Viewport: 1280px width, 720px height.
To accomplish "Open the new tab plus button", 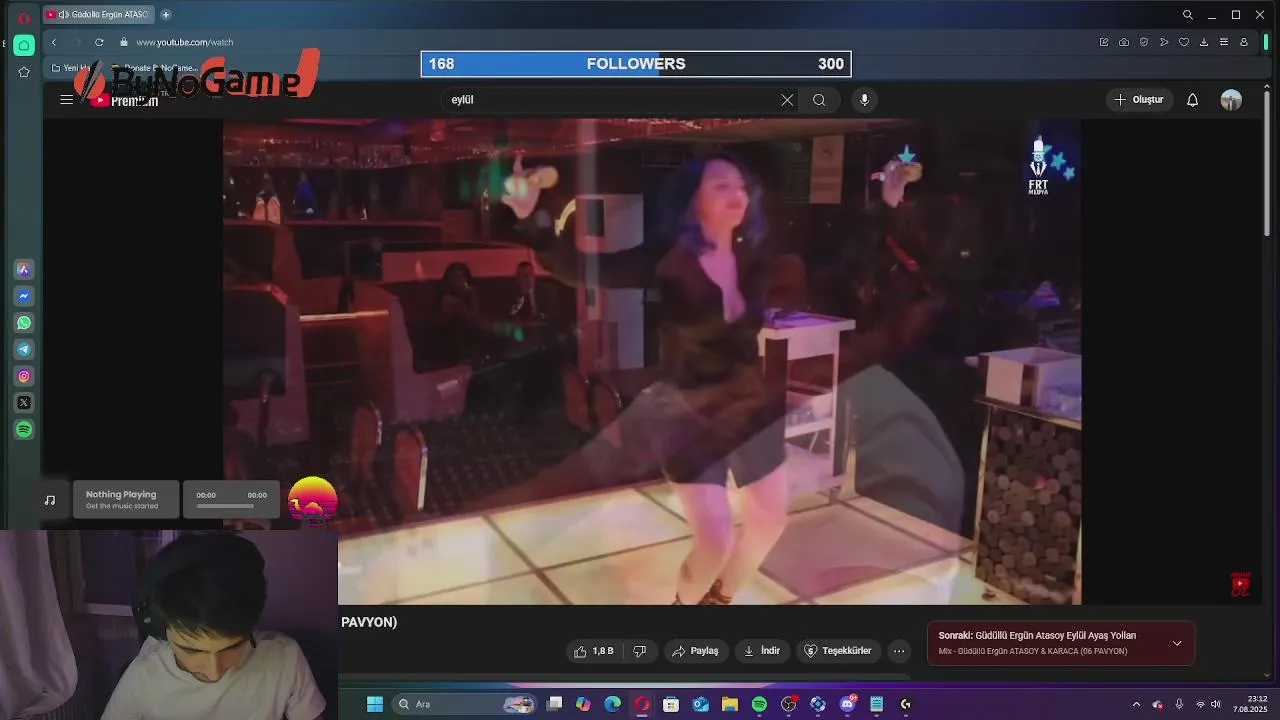I will [166, 14].
